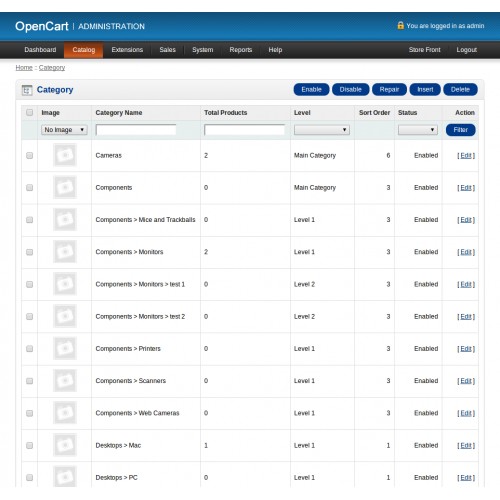Click the Insert button
Image resolution: width=500 pixels, height=500 pixels.
pos(425,89)
